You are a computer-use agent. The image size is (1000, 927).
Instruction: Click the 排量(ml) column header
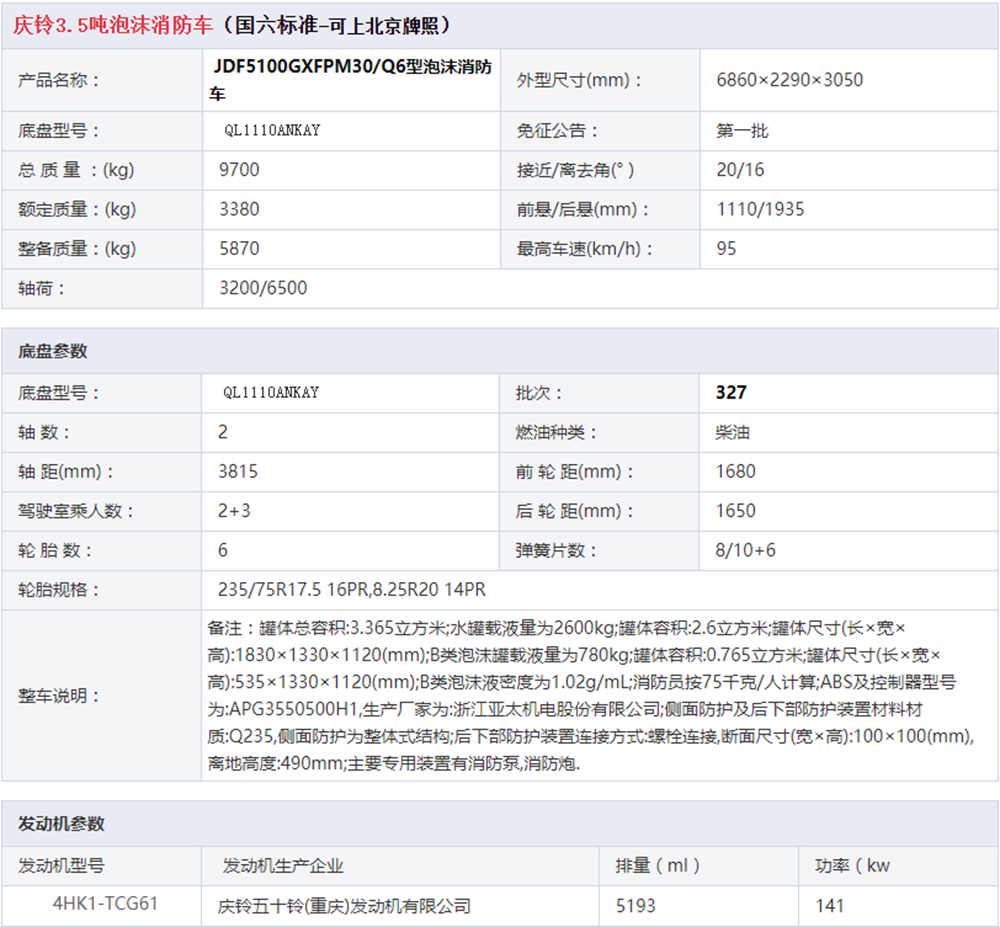658,865
